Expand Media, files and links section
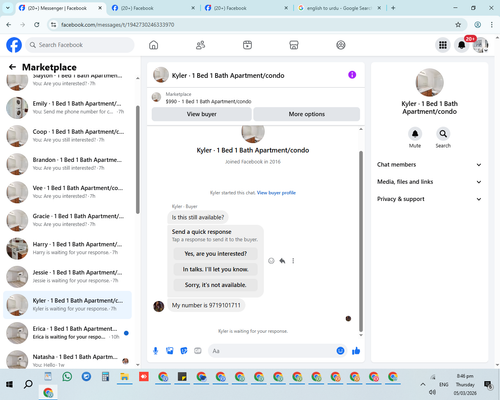The width and height of the screenshot is (500, 400). point(429,182)
